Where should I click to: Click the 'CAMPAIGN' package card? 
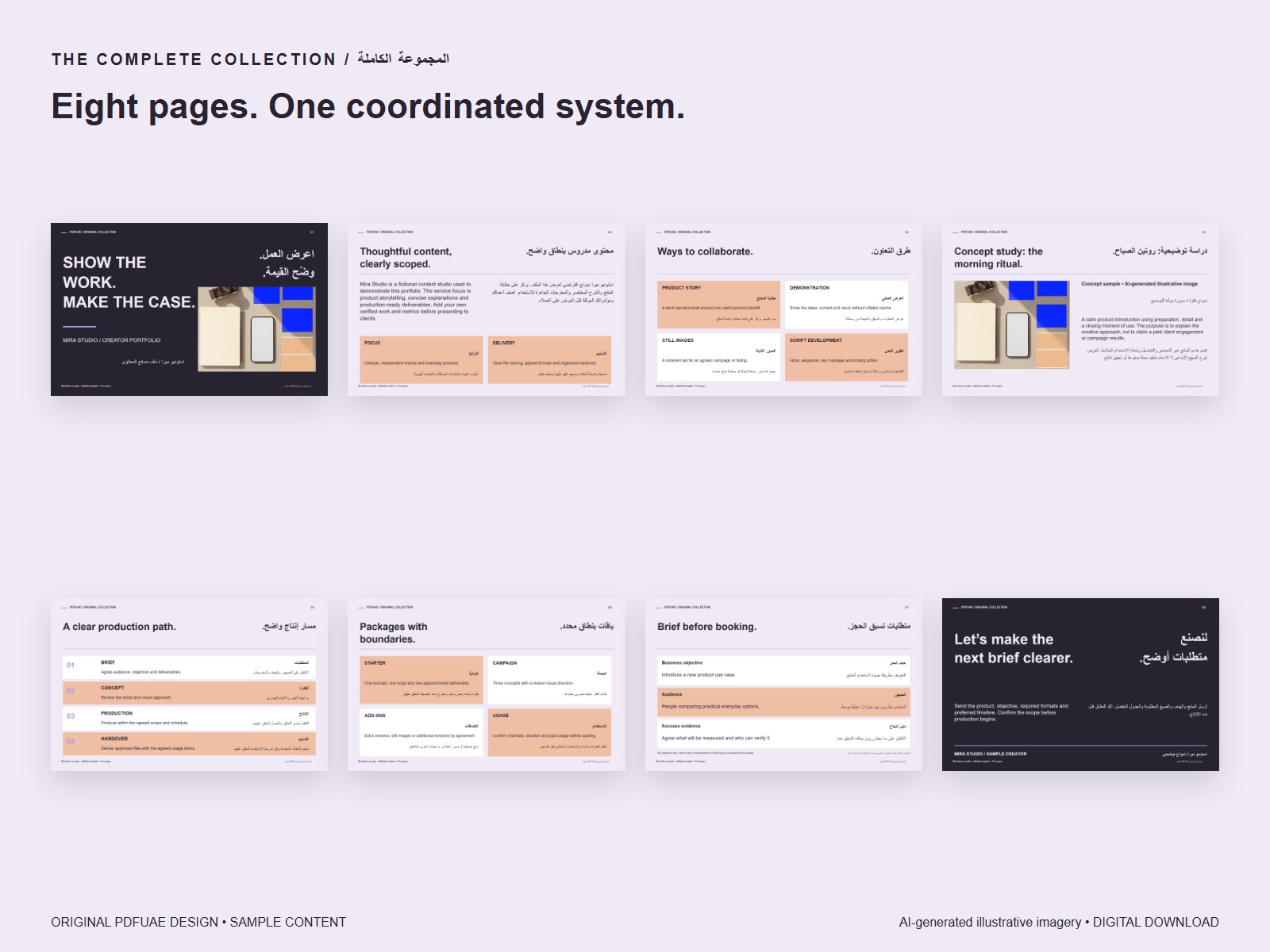pyautogui.click(x=549, y=680)
